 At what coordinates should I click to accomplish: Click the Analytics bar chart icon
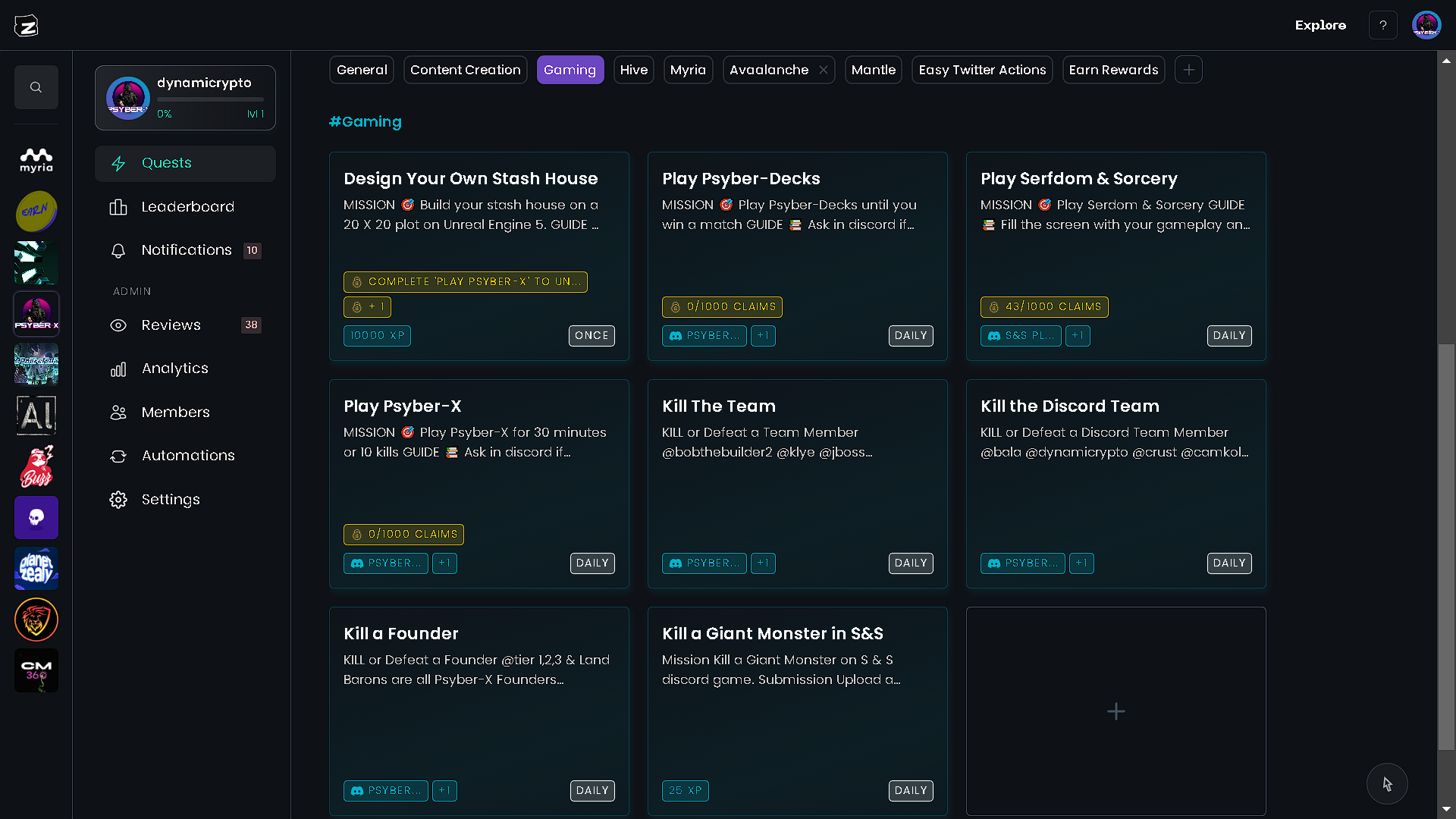coord(118,369)
